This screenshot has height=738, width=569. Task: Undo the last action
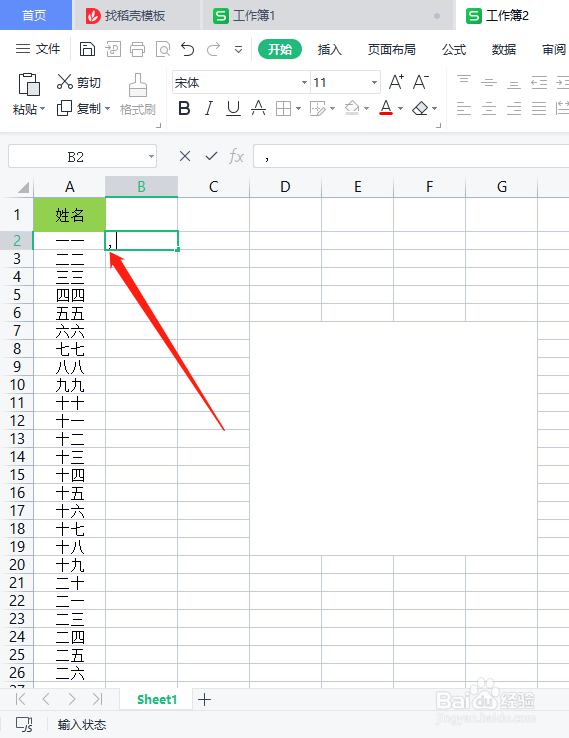pos(188,49)
